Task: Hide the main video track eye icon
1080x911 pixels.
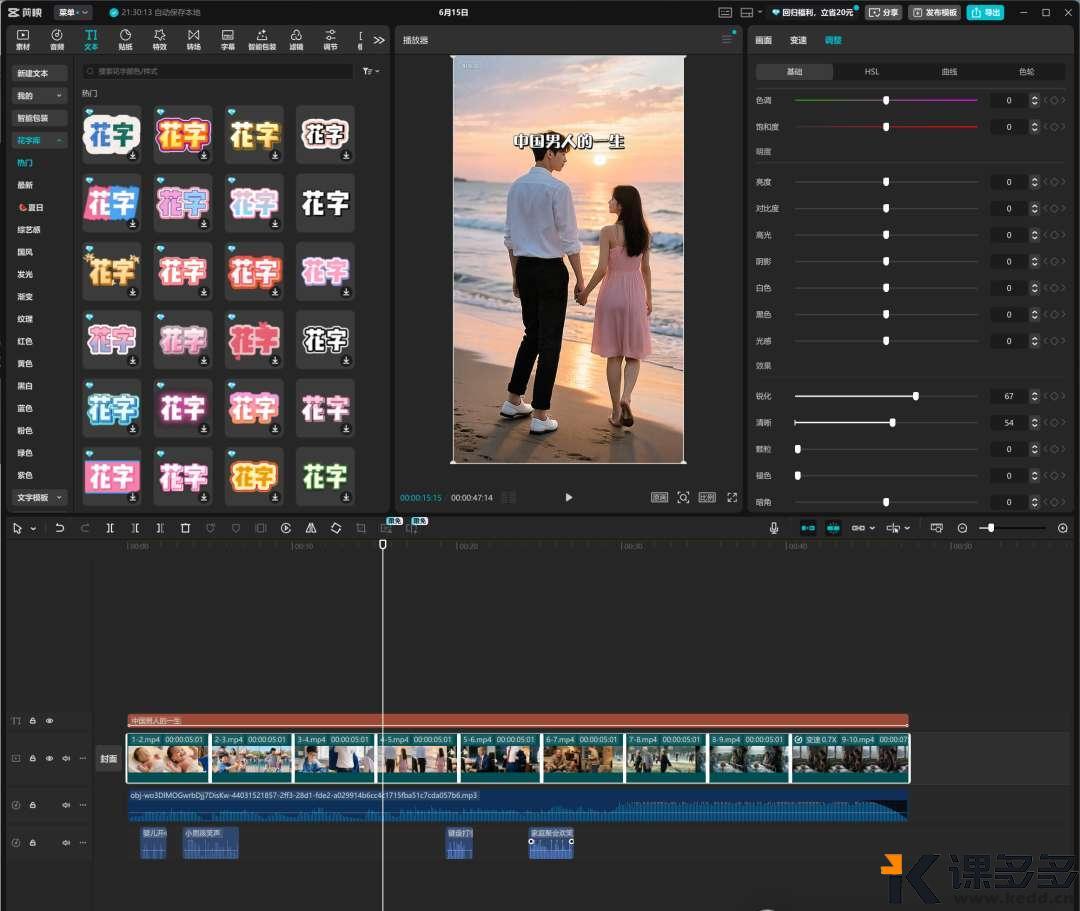Action: pos(50,758)
